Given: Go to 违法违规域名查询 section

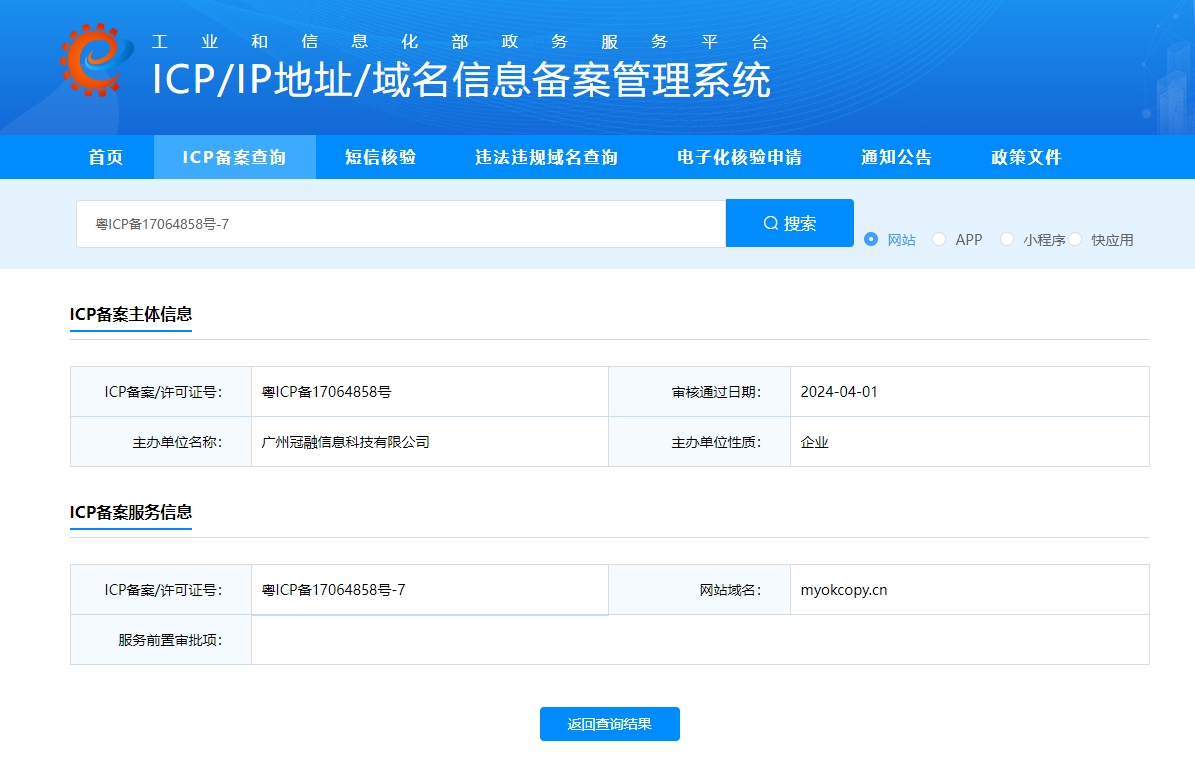Looking at the screenshot, I should 546,156.
